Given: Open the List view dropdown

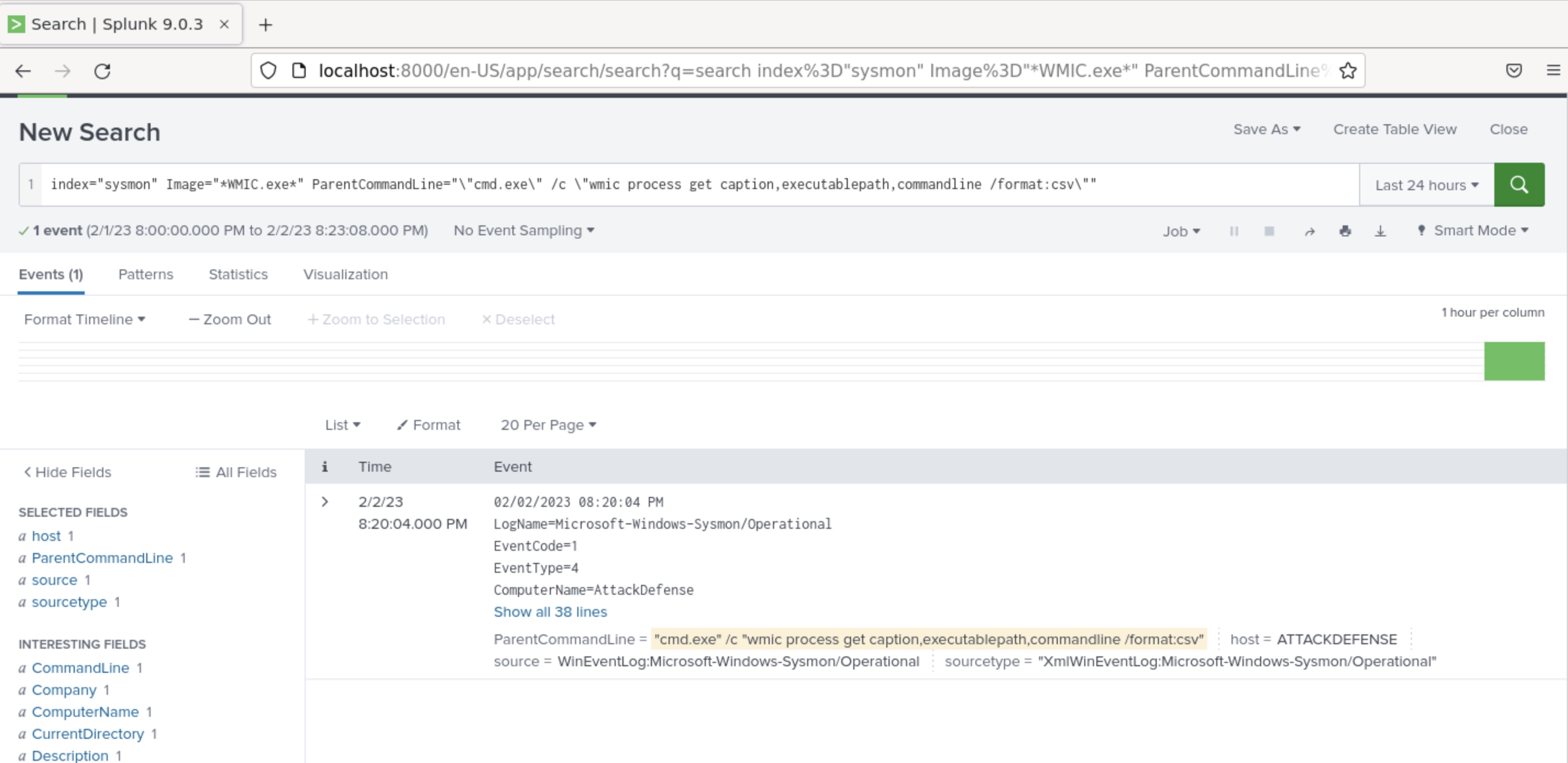Looking at the screenshot, I should [x=343, y=425].
